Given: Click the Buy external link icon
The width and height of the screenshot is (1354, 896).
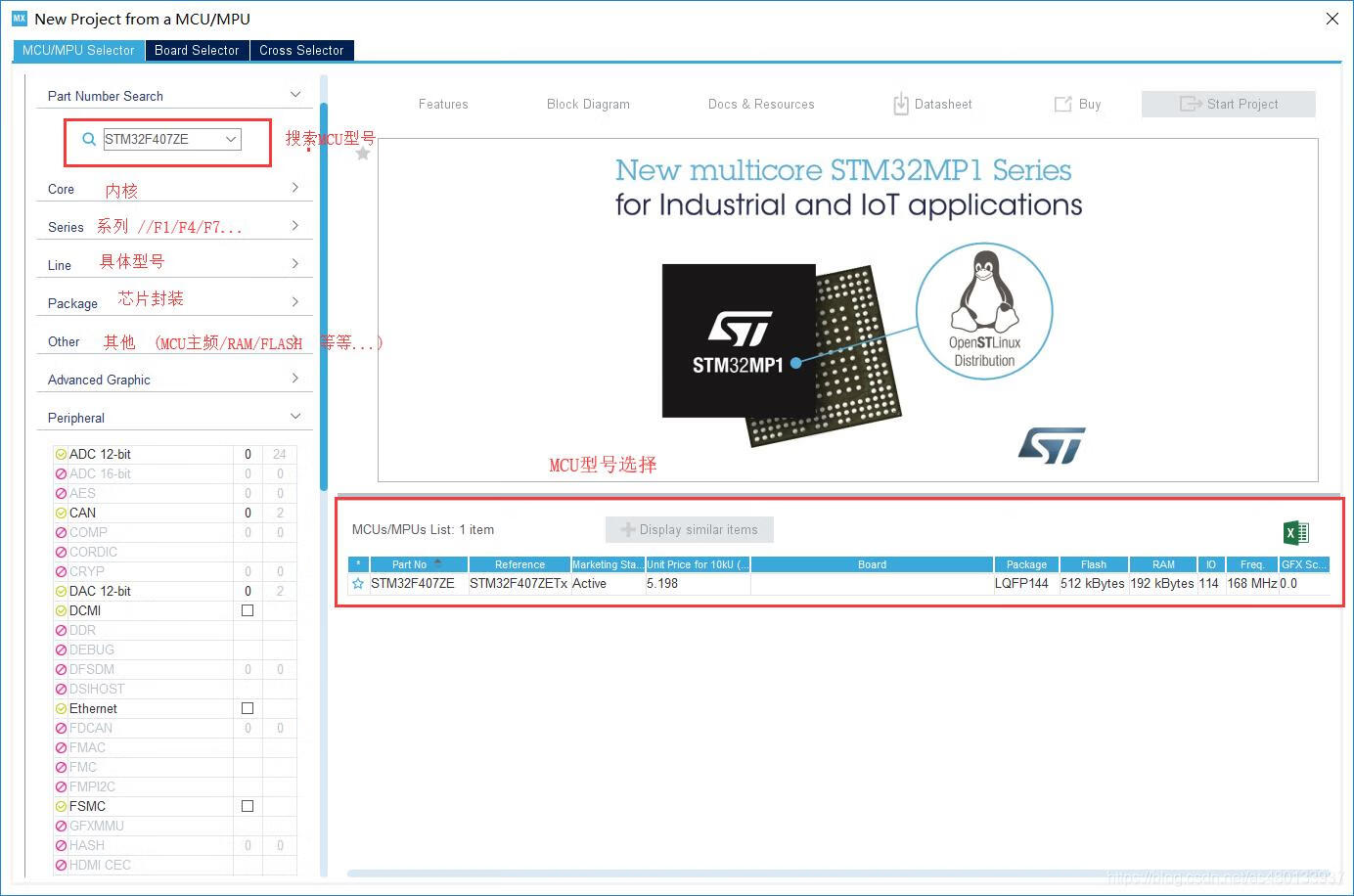Looking at the screenshot, I should tap(1062, 104).
